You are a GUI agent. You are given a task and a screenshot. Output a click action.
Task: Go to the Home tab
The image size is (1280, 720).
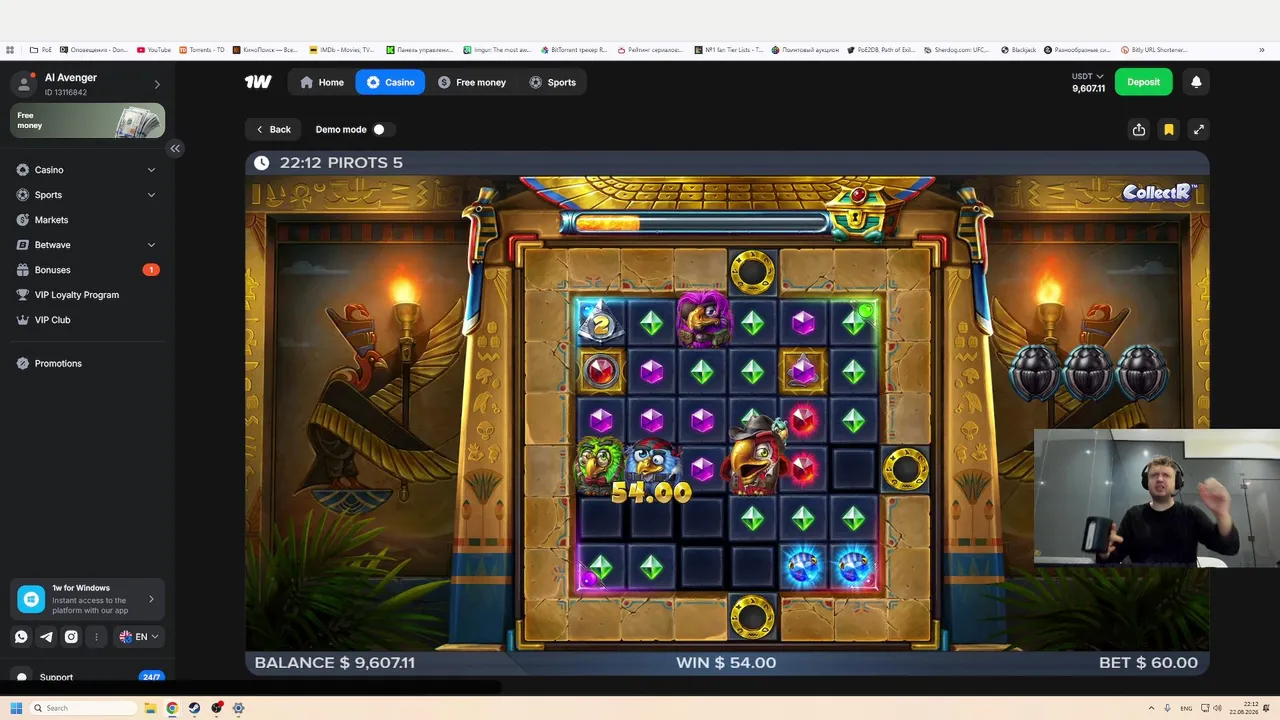coord(322,82)
